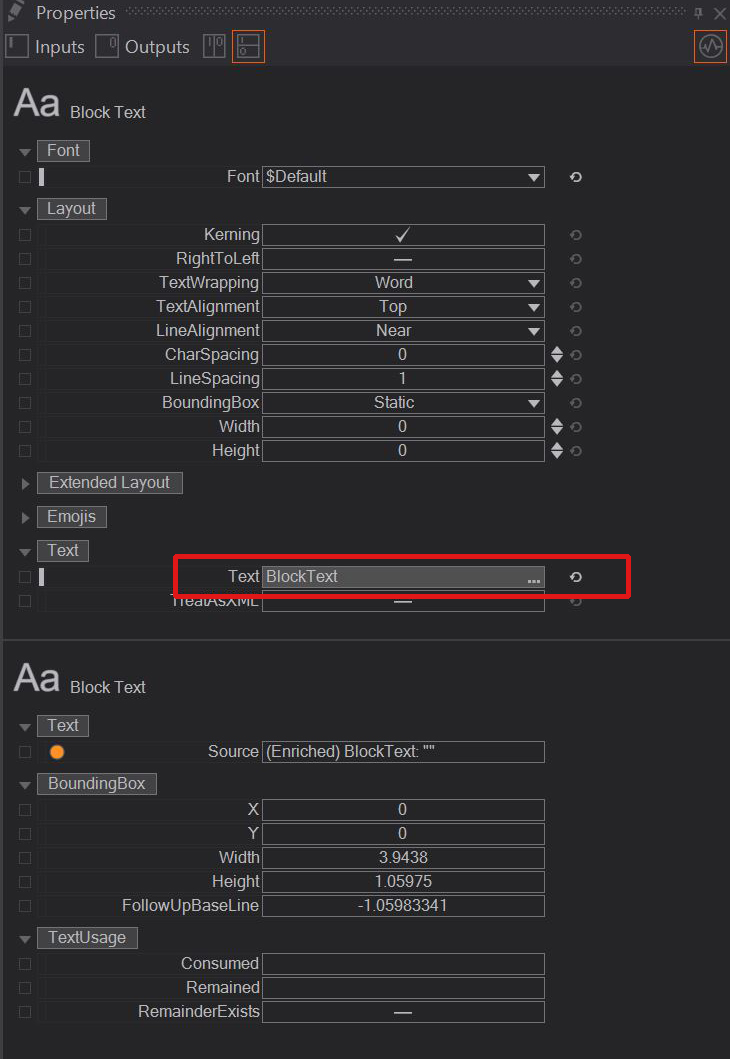
Task: Click inside the CharSpacing input field
Action: (x=403, y=354)
